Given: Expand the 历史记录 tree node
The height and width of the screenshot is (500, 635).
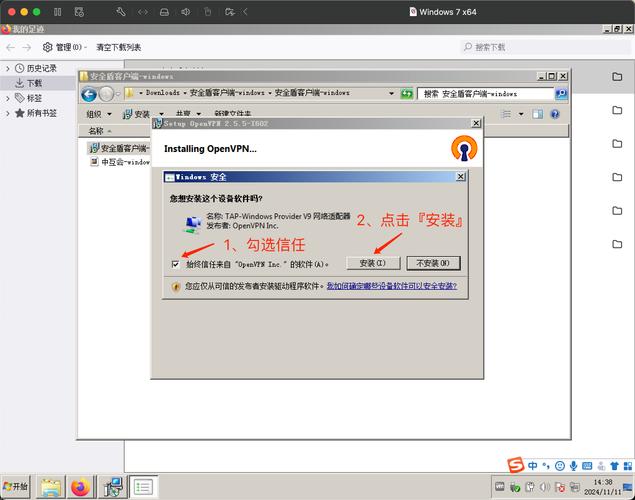Looking at the screenshot, I should point(8,68).
